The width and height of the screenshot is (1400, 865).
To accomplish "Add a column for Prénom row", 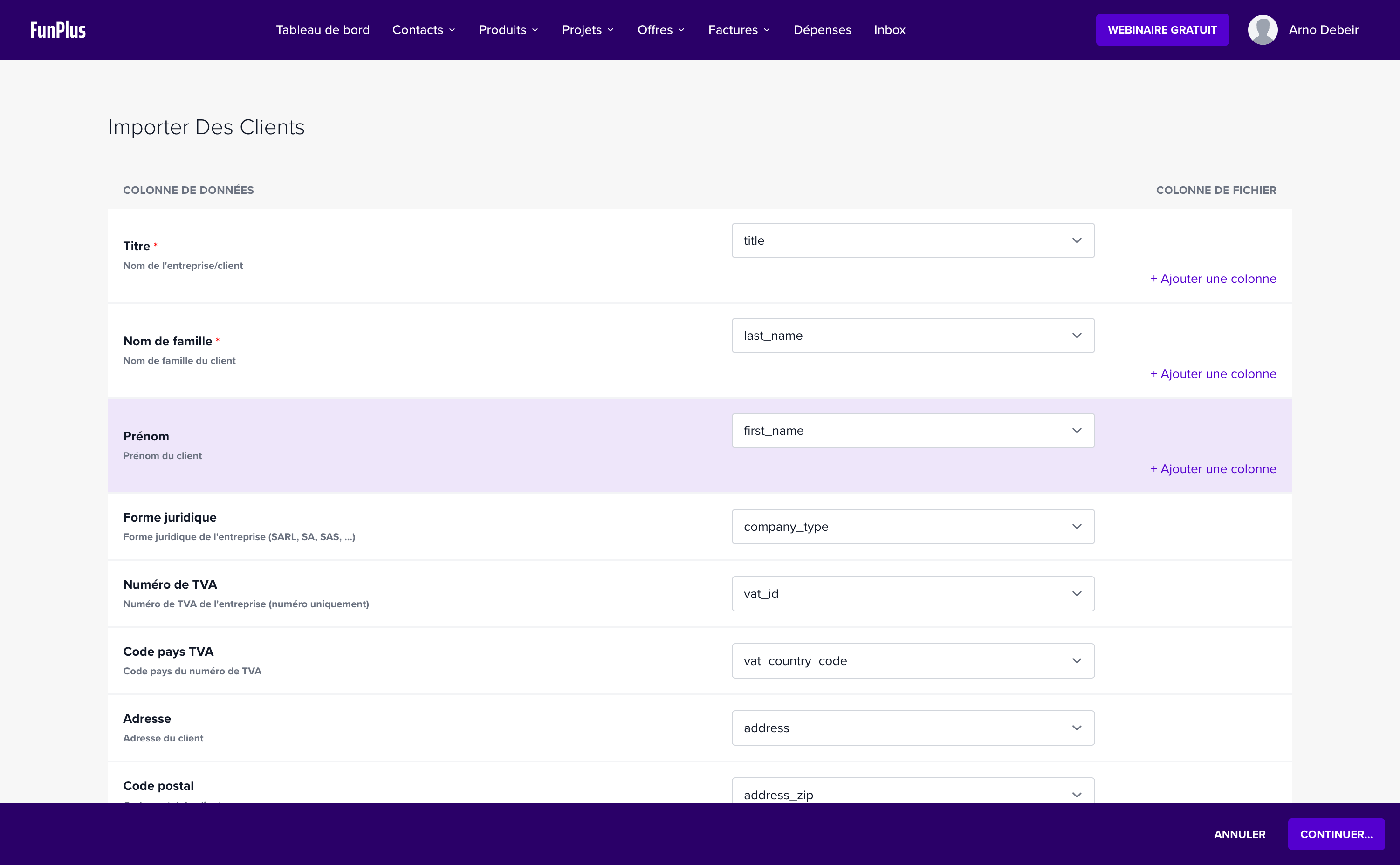I will [x=1213, y=468].
